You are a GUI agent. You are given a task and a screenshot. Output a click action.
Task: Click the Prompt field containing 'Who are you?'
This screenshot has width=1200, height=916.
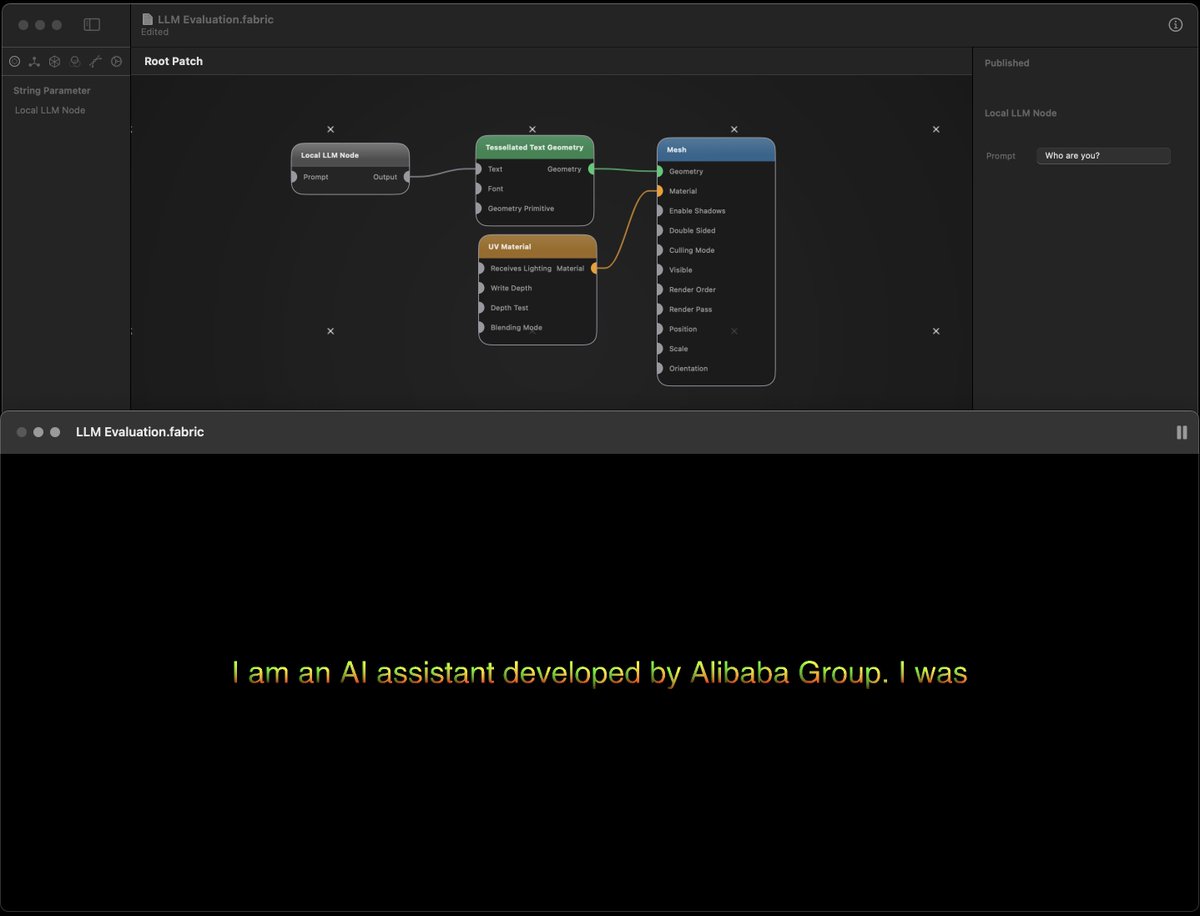click(1103, 156)
